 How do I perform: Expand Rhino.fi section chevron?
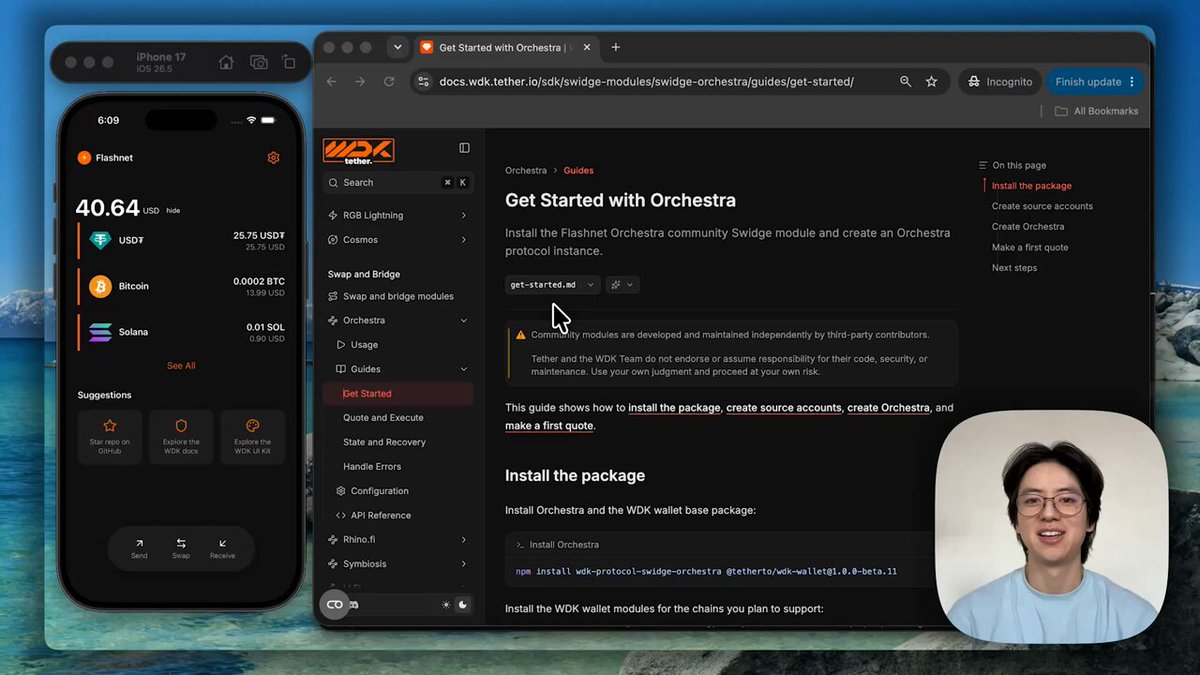click(464, 540)
